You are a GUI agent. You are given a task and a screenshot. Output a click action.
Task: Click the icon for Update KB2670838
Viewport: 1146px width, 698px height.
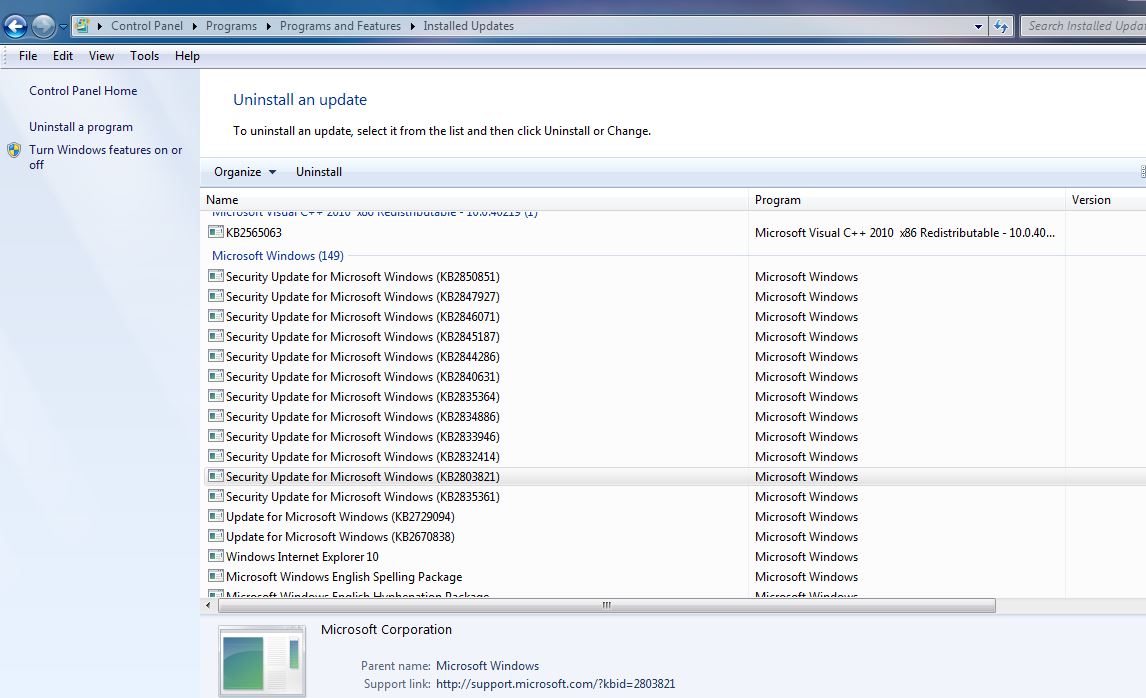216,536
